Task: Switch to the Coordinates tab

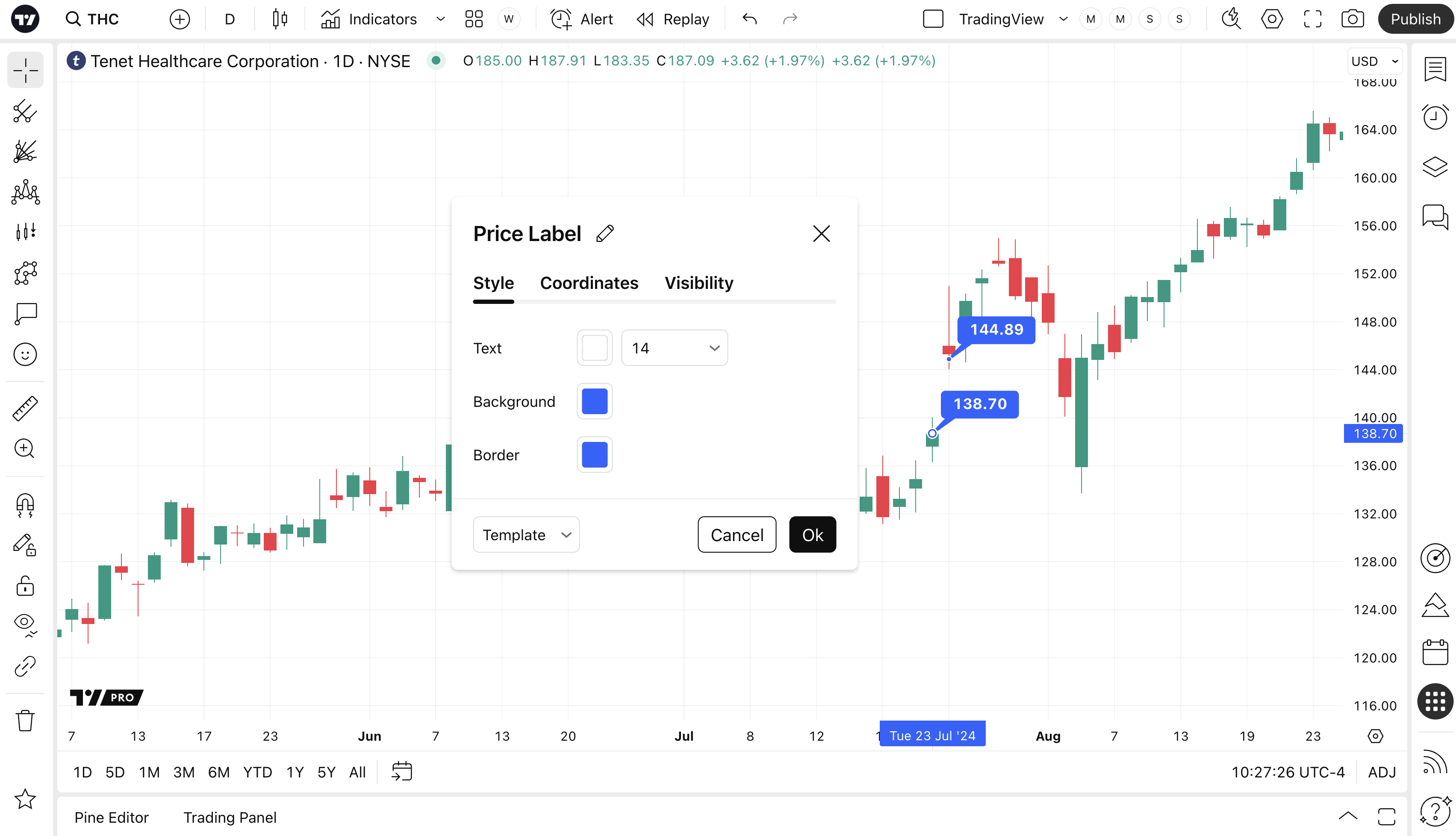Action: click(x=589, y=283)
